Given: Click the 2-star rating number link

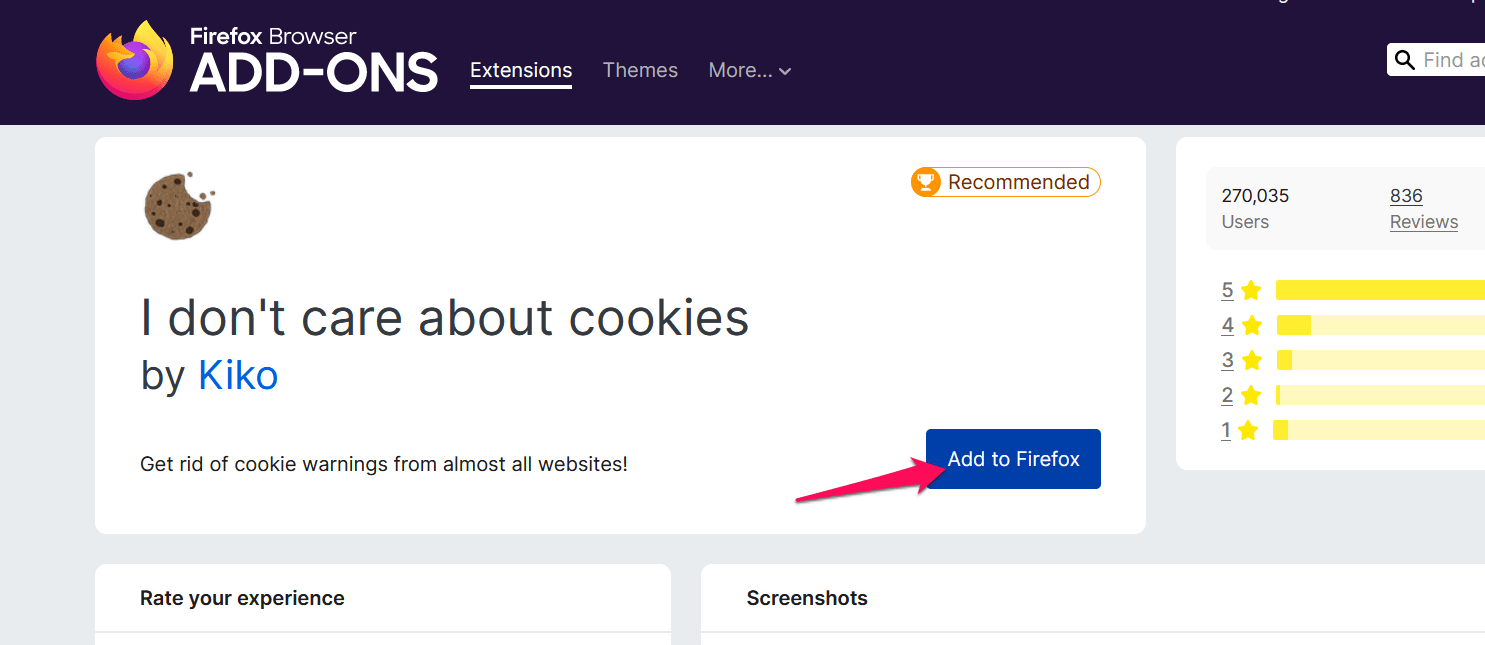Looking at the screenshot, I should coord(1227,395).
